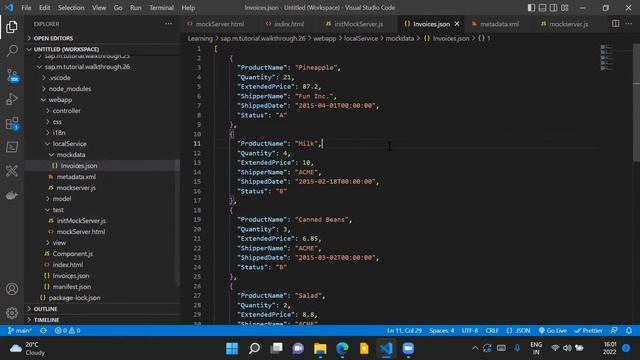Open Microsoft Edge from the taskbar
The width and height of the screenshot is (640, 360).
[342, 348]
